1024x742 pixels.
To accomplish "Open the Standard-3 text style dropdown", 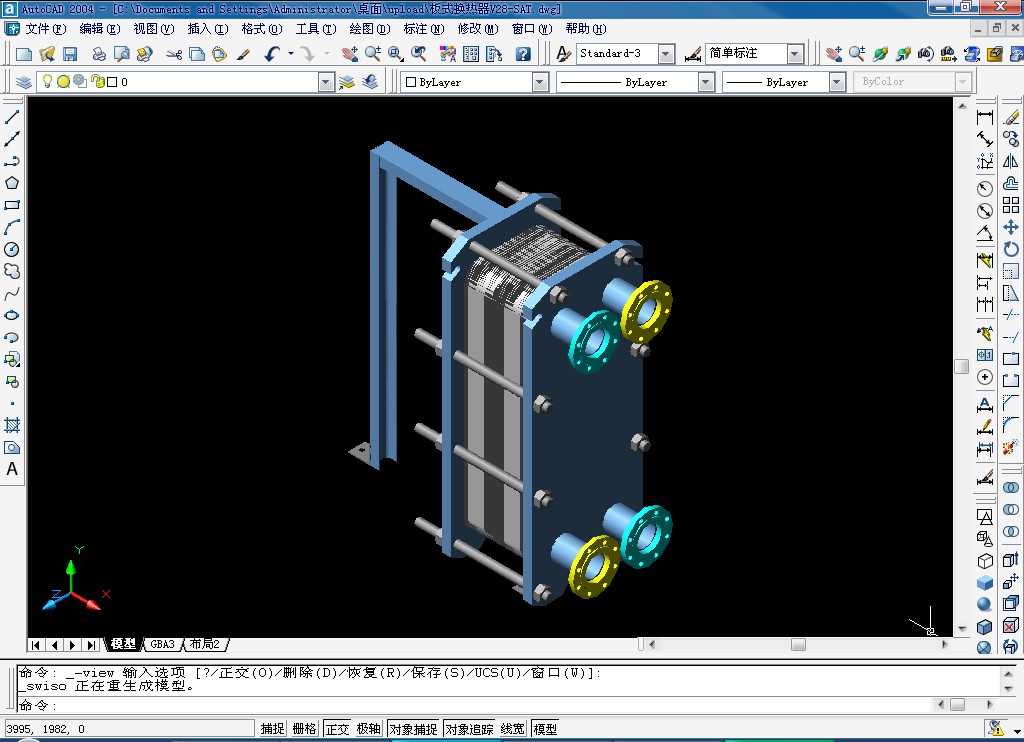I will click(x=666, y=54).
